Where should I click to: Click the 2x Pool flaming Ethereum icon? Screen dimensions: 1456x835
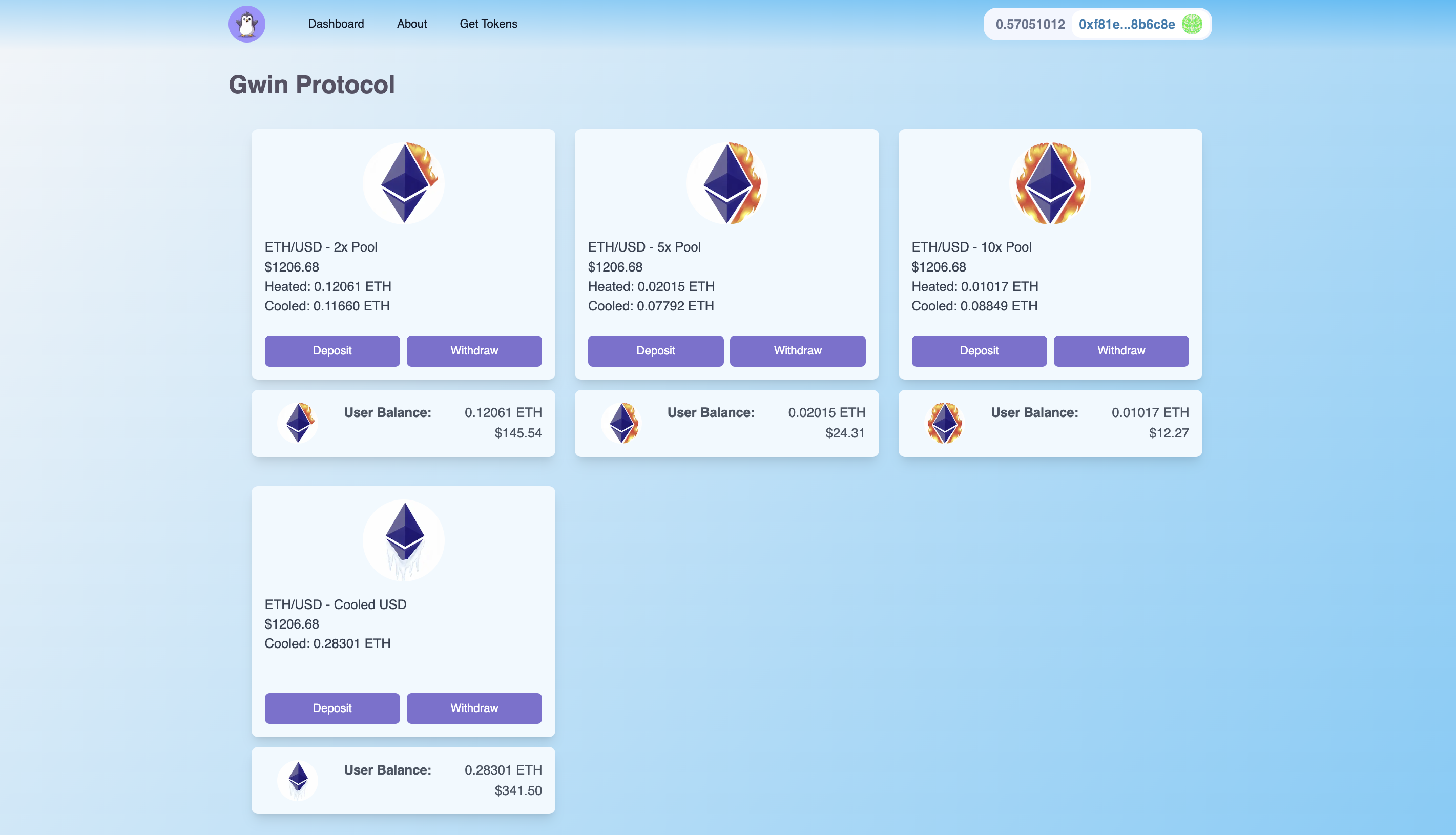pyautogui.click(x=404, y=183)
